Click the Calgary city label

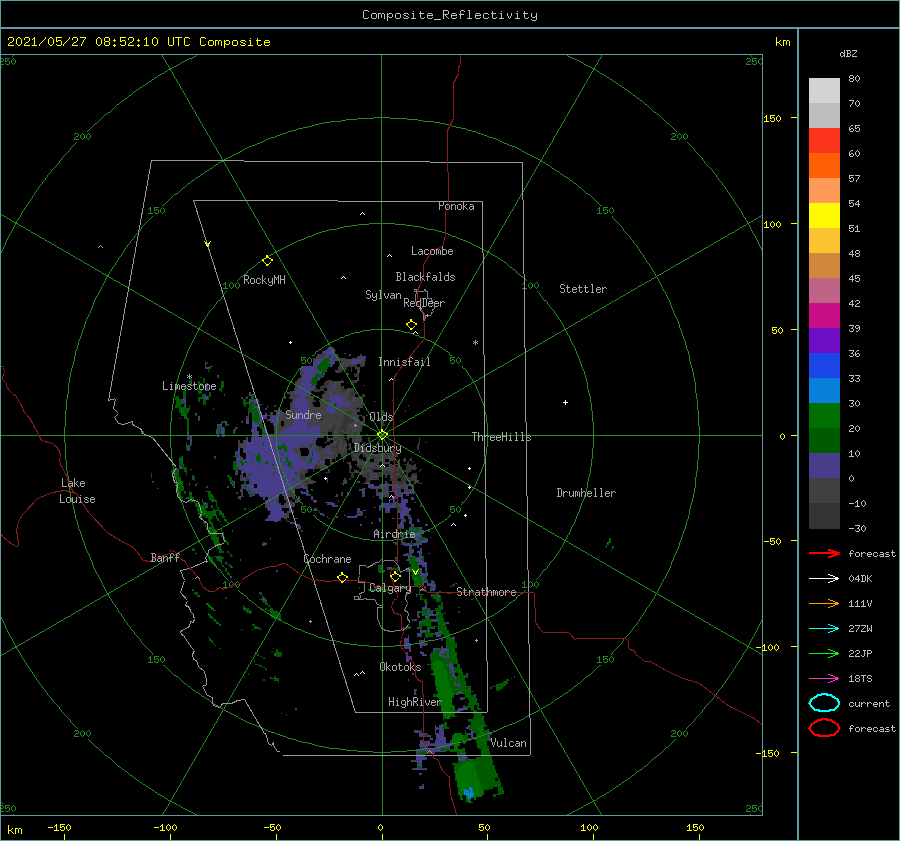pyautogui.click(x=390, y=588)
